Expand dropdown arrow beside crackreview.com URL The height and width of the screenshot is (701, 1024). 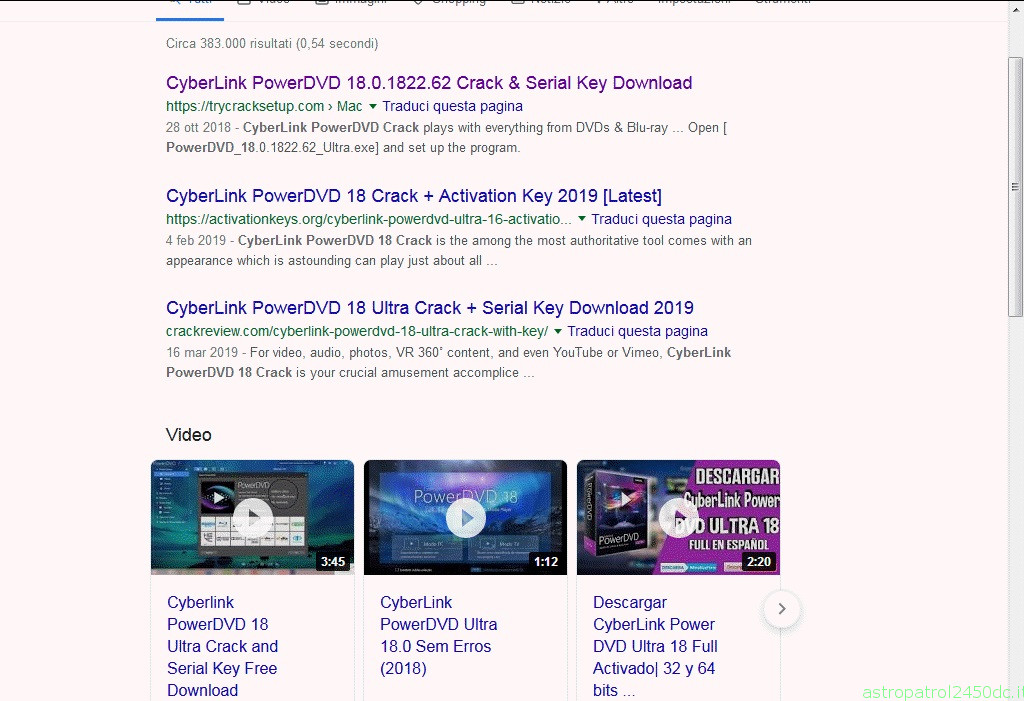(558, 331)
